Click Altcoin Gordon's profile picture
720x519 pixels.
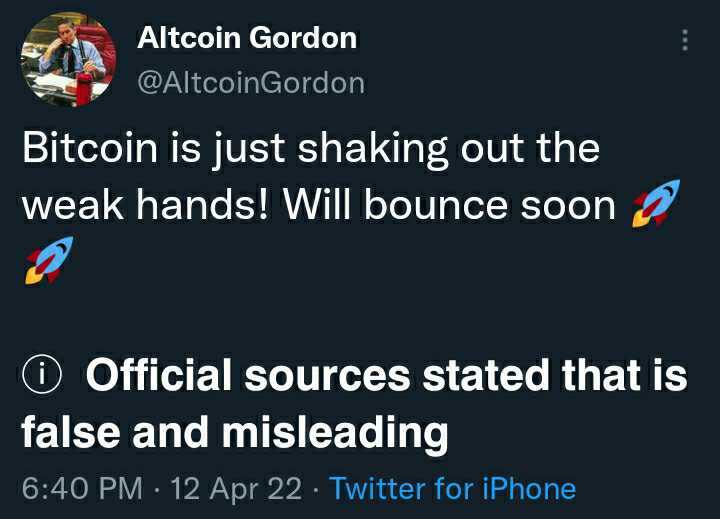coord(65,62)
